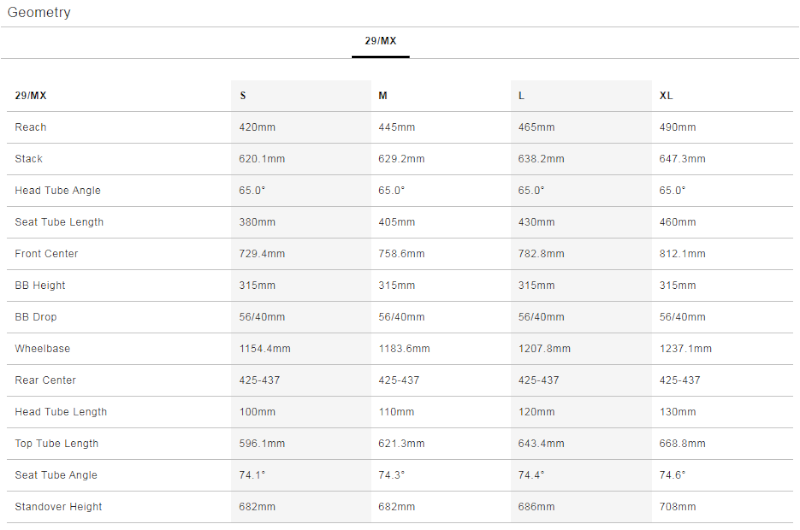800x530 pixels.
Task: Click the S size column header
Action: tap(243, 95)
